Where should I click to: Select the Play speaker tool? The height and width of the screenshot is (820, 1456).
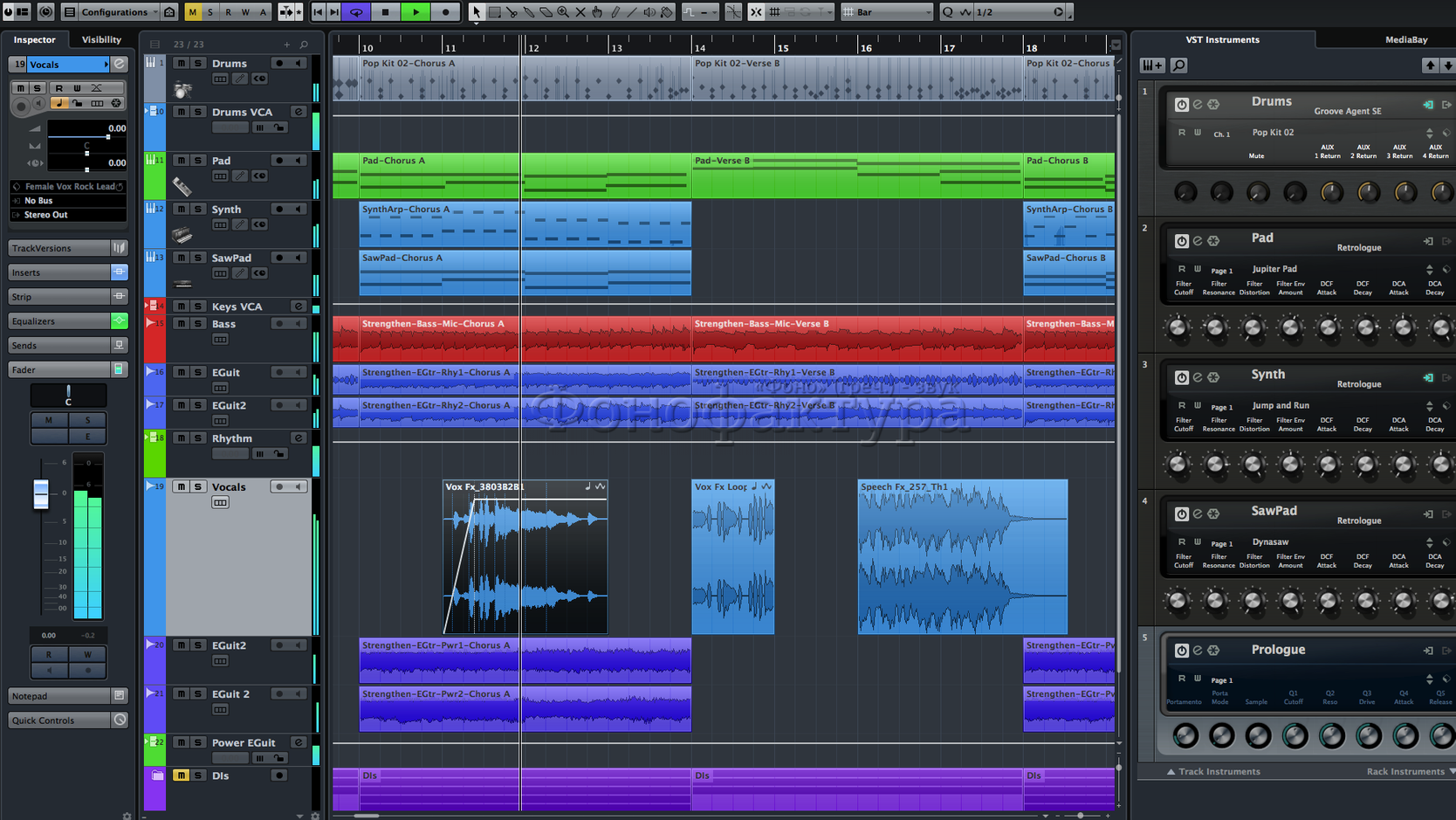[x=649, y=12]
